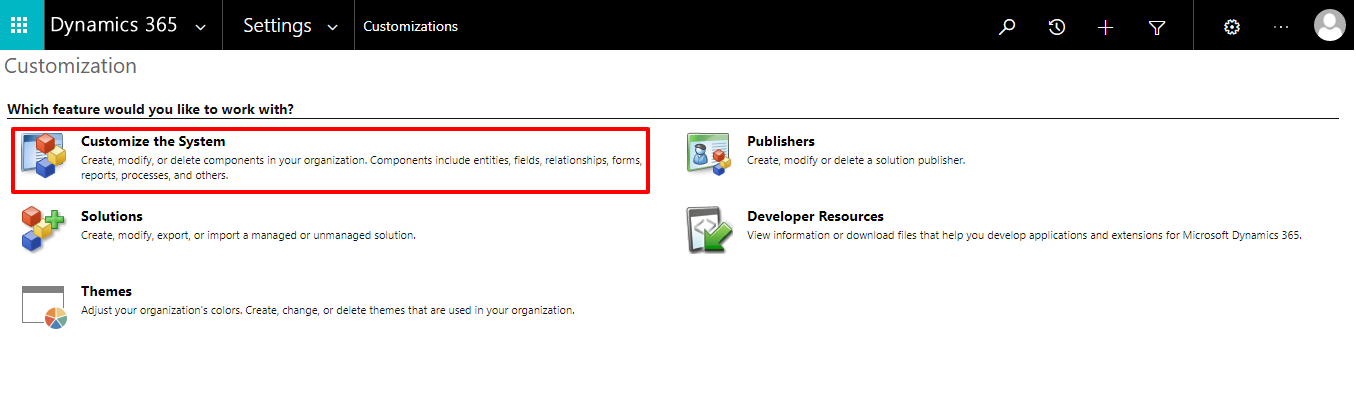The image size is (1356, 414).
Task: Open advanced find funnel icon
Action: click(1157, 27)
